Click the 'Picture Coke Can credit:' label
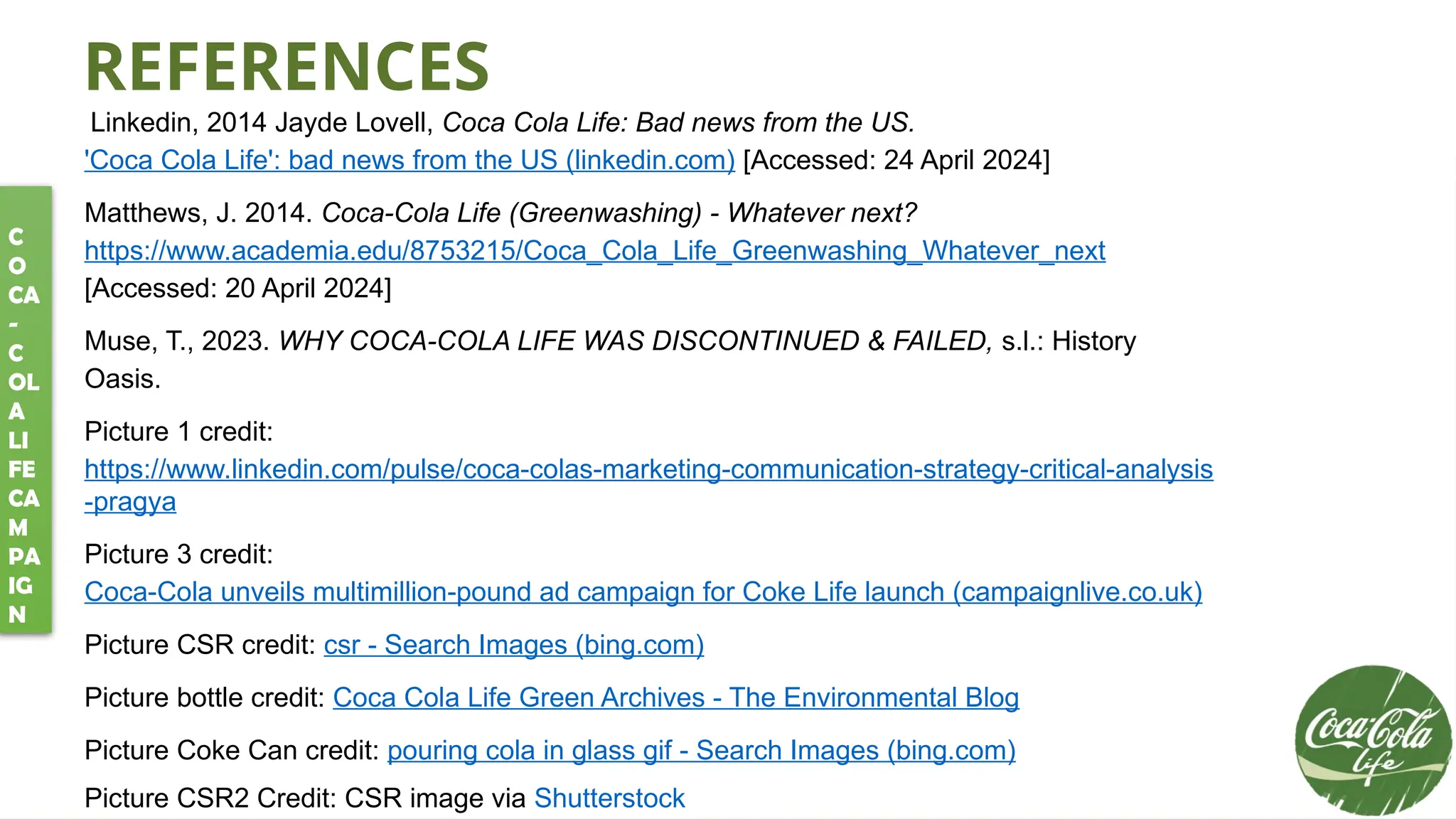1456x819 pixels. [x=231, y=751]
